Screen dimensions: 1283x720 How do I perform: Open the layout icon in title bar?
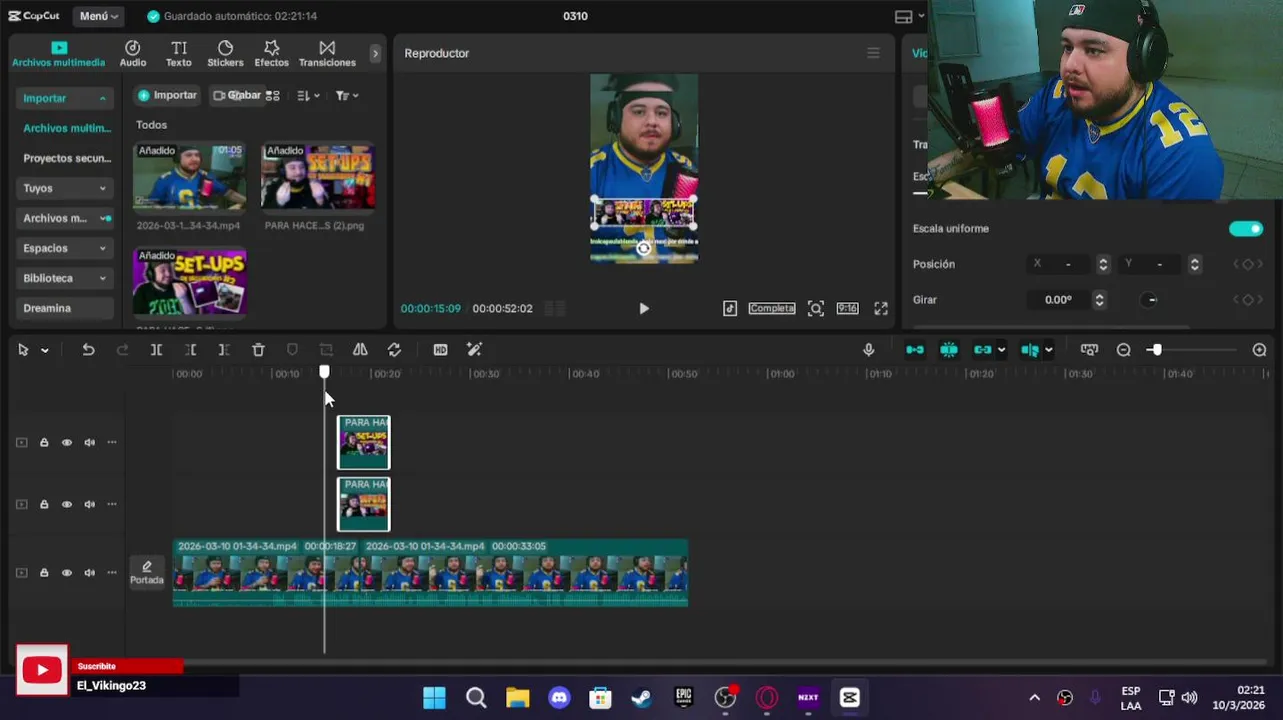coord(904,17)
